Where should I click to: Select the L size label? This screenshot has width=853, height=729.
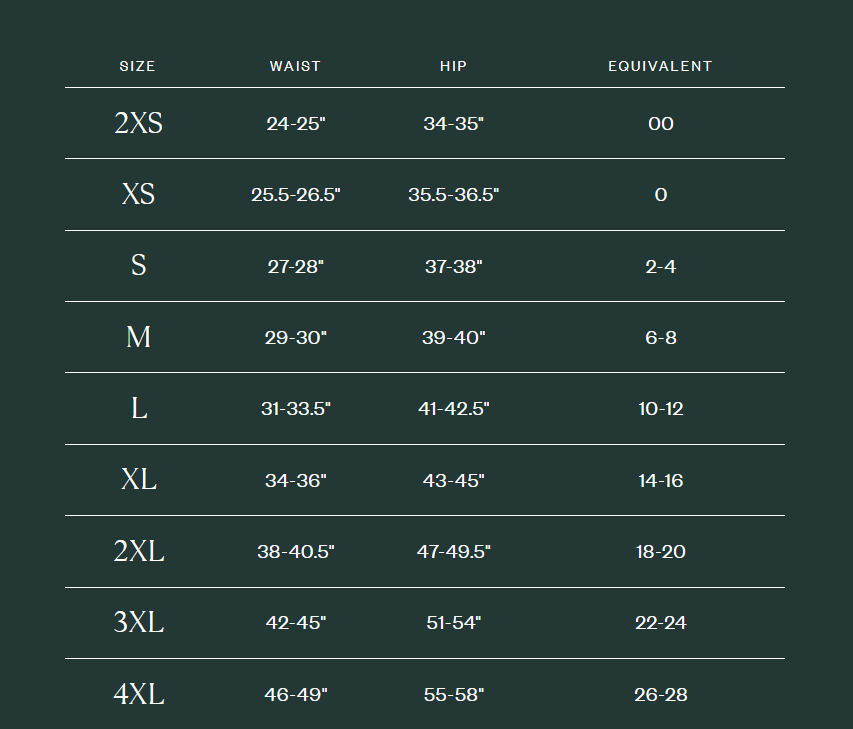[x=138, y=408]
